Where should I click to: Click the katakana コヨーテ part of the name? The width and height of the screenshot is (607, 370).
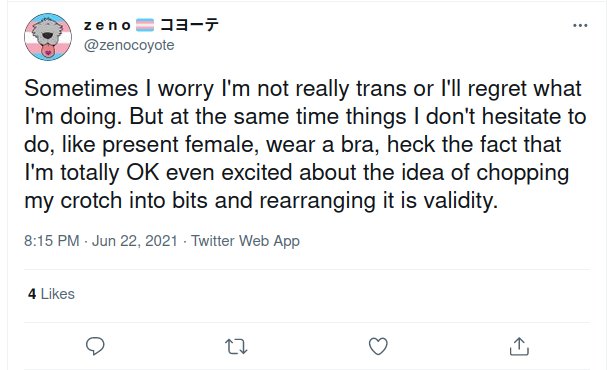pos(189,25)
